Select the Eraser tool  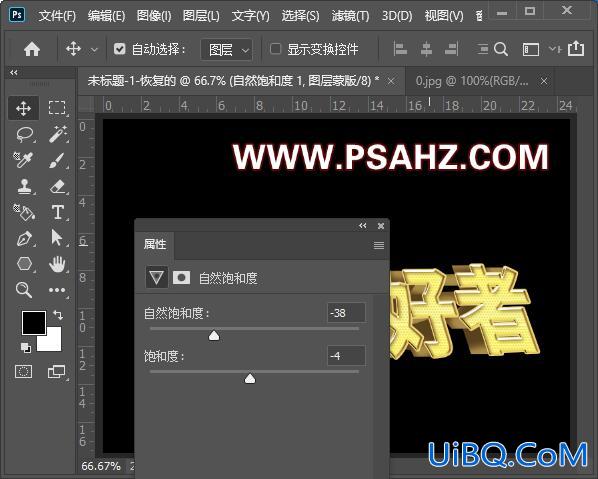coord(58,186)
